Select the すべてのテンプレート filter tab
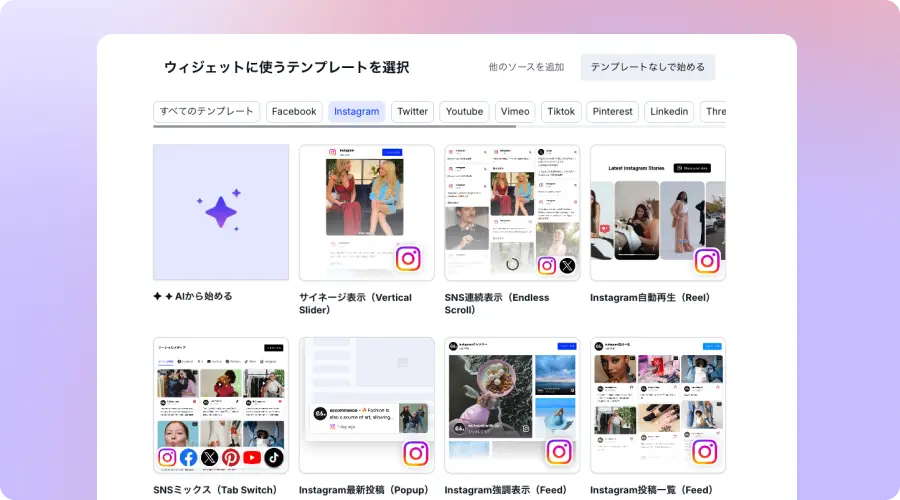 coord(206,111)
